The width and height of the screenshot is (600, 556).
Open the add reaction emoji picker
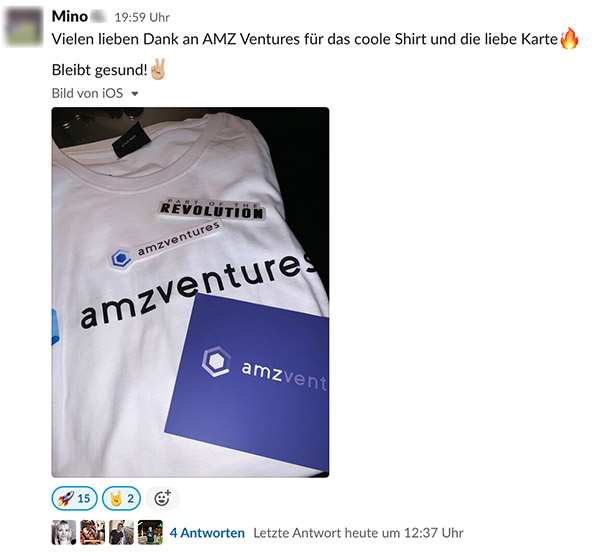(162, 498)
